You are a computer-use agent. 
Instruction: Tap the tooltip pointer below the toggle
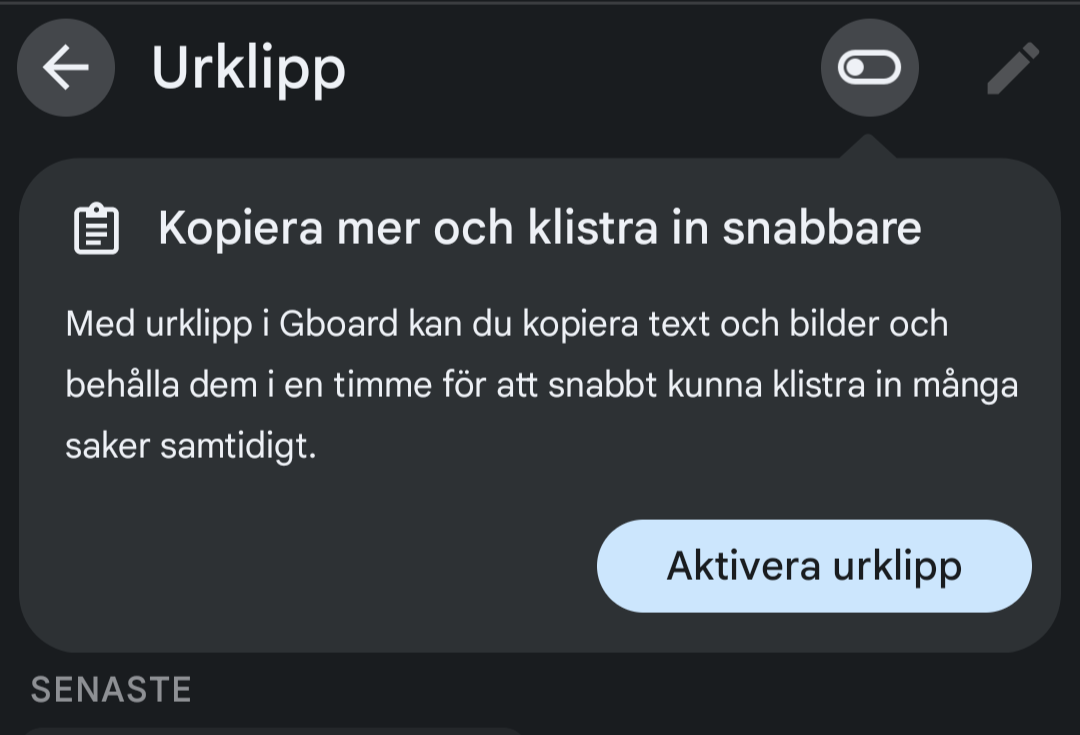pyautogui.click(x=868, y=146)
